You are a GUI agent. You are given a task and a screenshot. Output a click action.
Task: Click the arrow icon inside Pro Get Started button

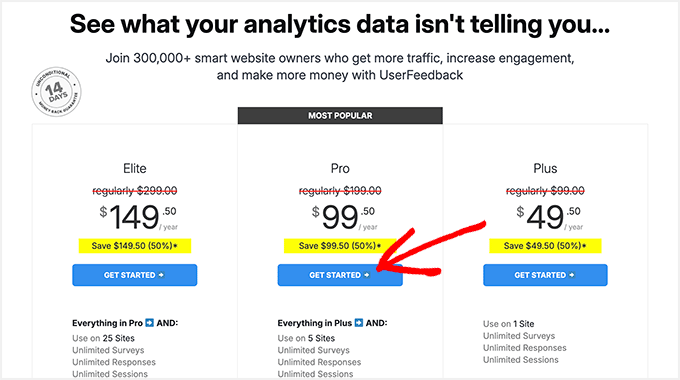coord(367,275)
